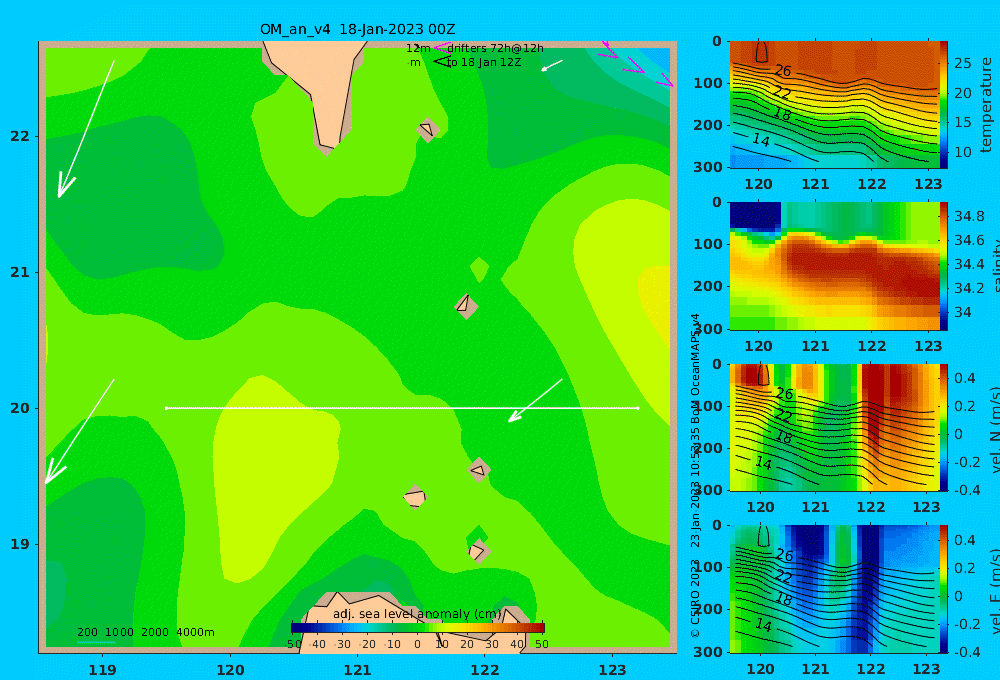Screen dimensions: 1000x680
Task: Click depth tick 300 on the temperature plot
Action: pos(708,167)
